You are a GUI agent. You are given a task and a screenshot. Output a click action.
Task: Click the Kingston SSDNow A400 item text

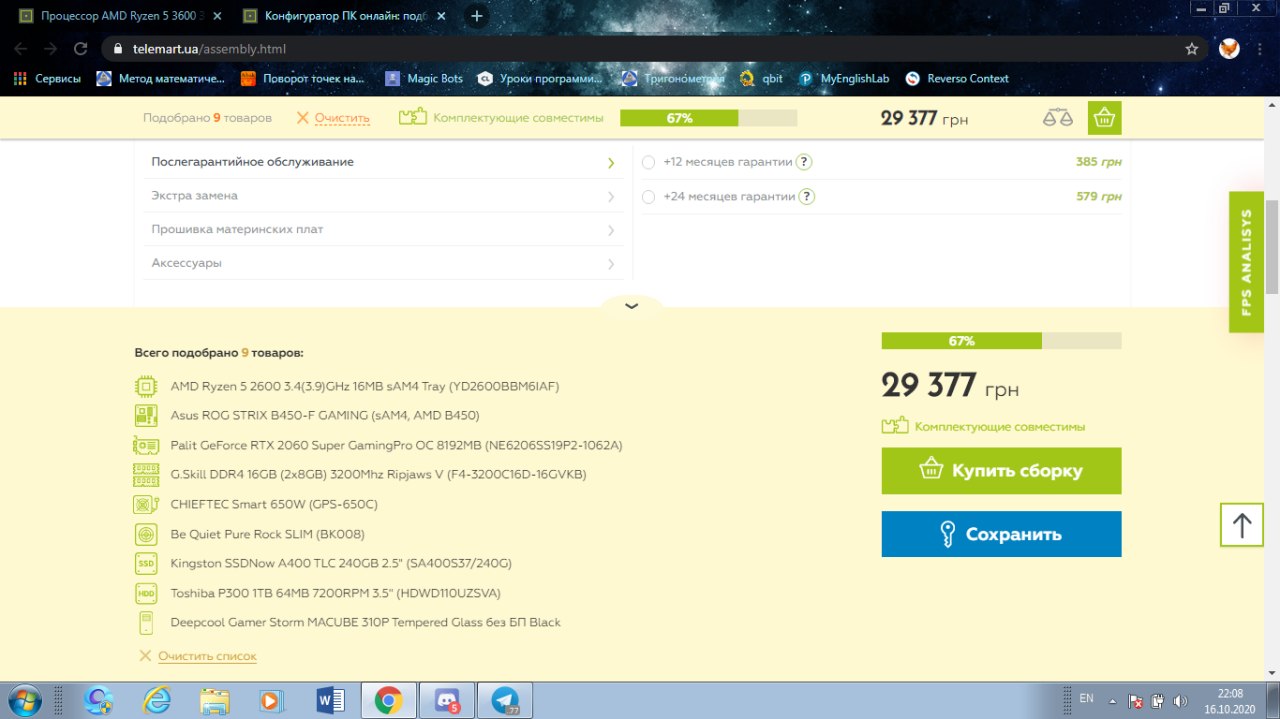[341, 563]
